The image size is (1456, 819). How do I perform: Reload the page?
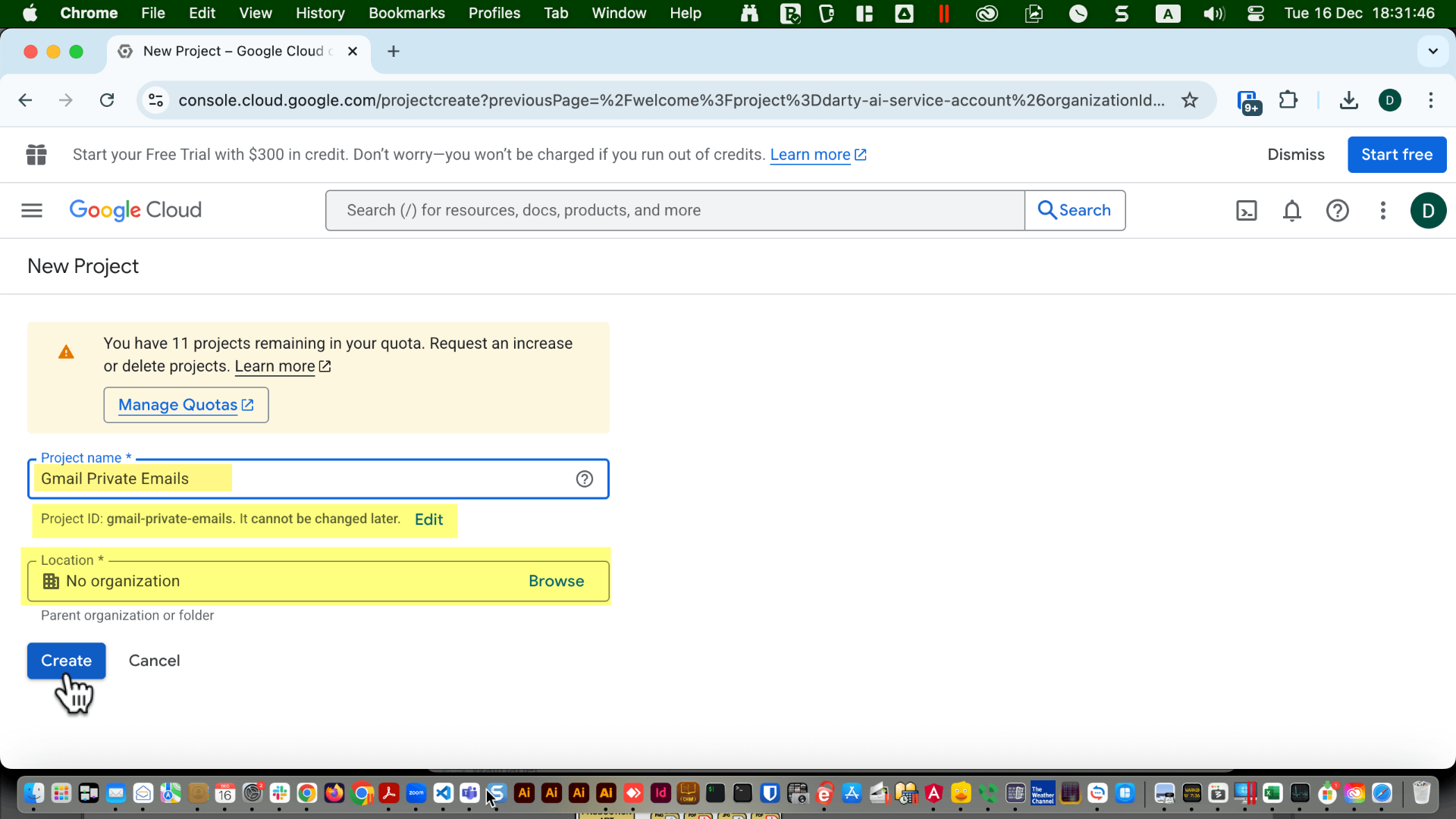pos(107,99)
